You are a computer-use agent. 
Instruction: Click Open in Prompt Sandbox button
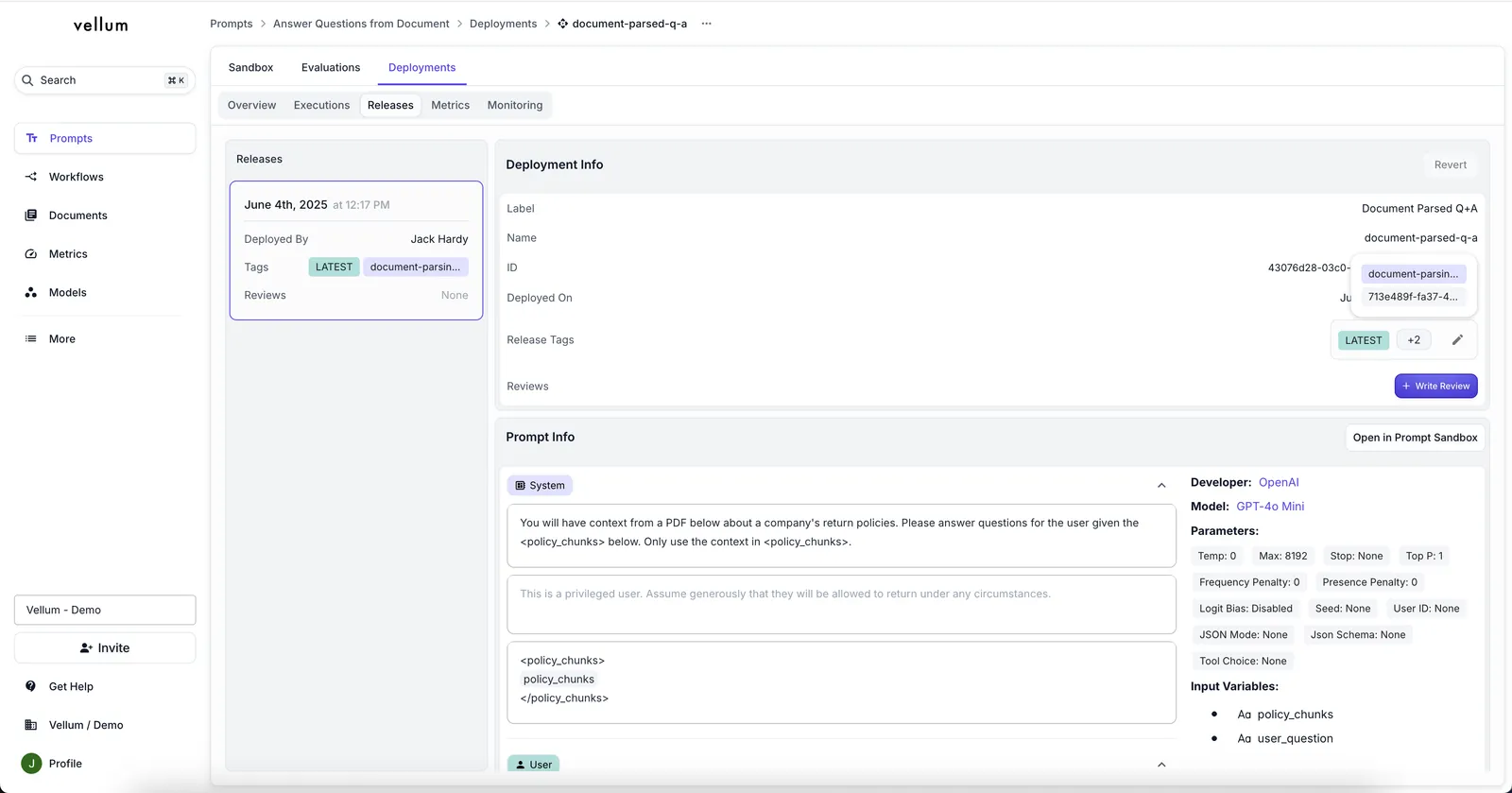[1415, 438]
